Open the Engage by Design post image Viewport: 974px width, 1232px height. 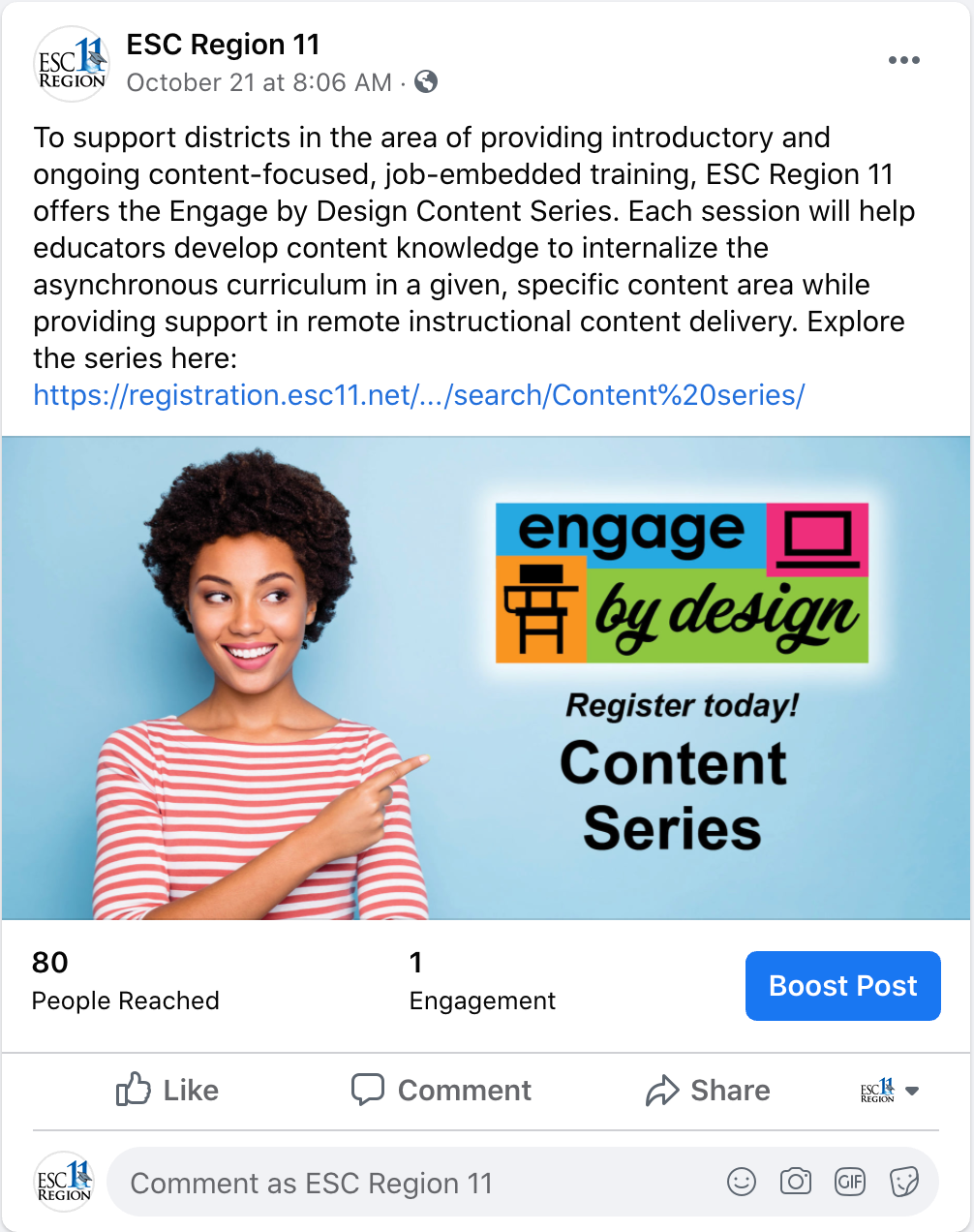tap(486, 678)
